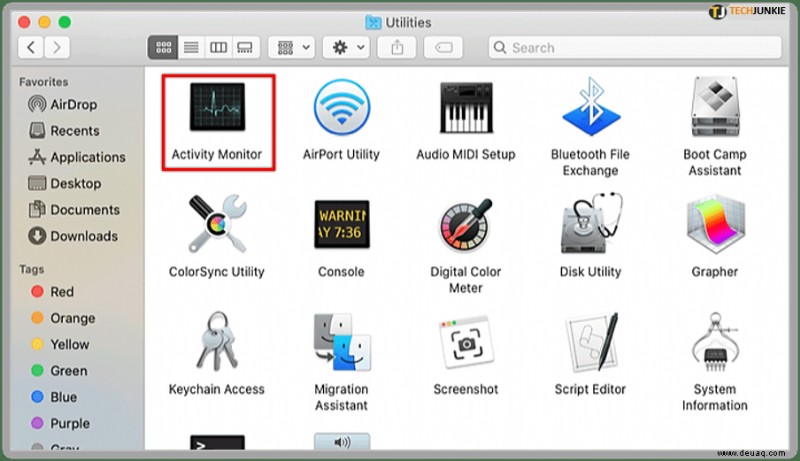This screenshot has width=800, height=461.
Task: Open the Digital Color Meter icon
Action: pos(466,225)
